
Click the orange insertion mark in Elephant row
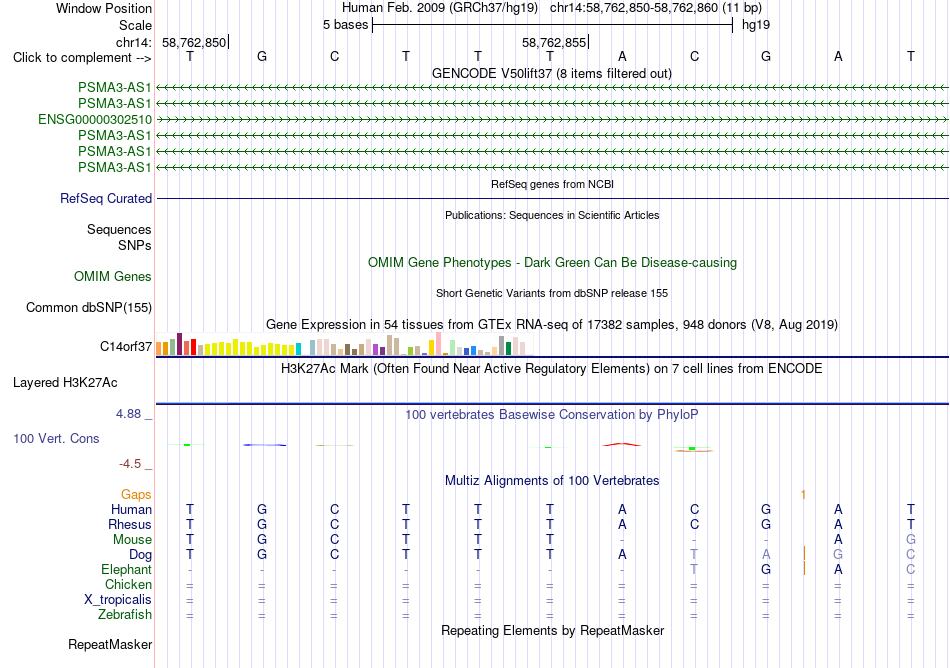[804, 568]
